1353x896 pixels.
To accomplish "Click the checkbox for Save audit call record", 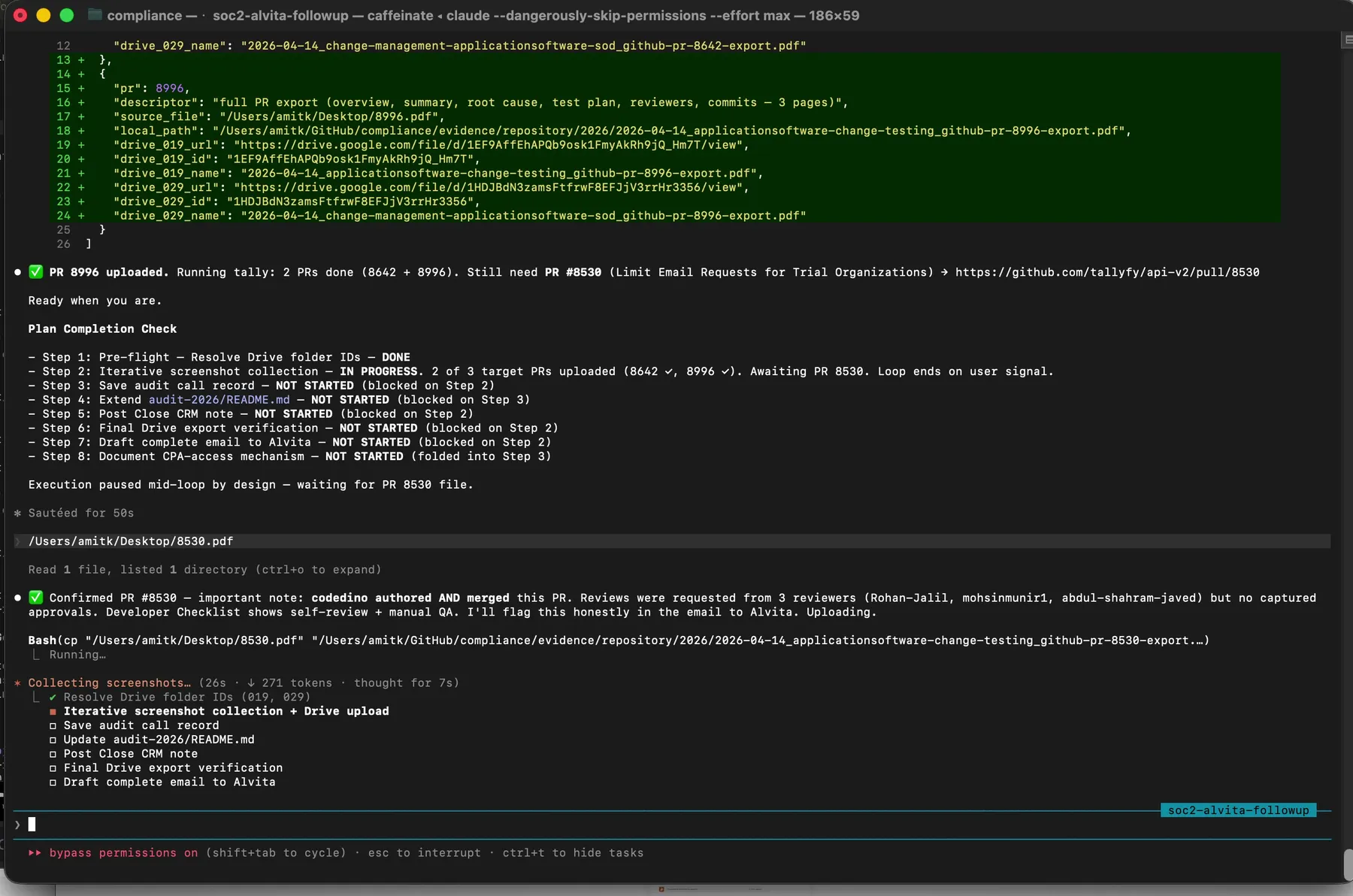I will [53, 726].
